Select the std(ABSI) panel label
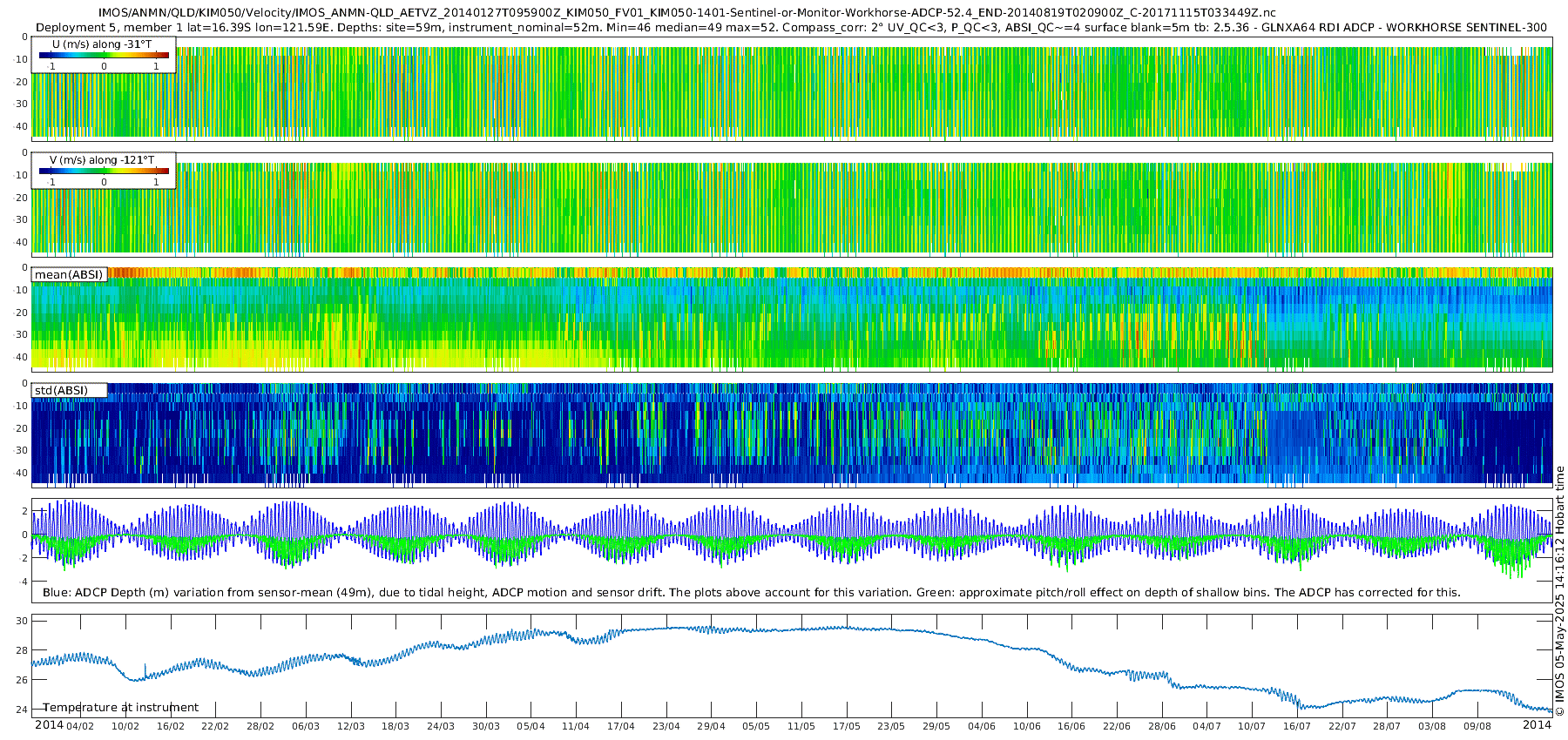 [x=69, y=390]
